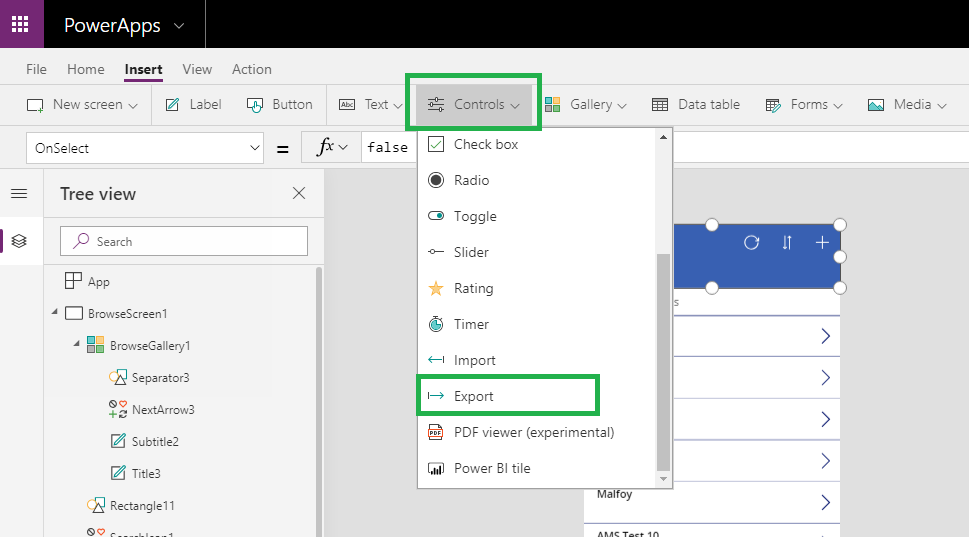Open the app launcher waffle icon
This screenshot has width=969, height=537.
[20, 24]
